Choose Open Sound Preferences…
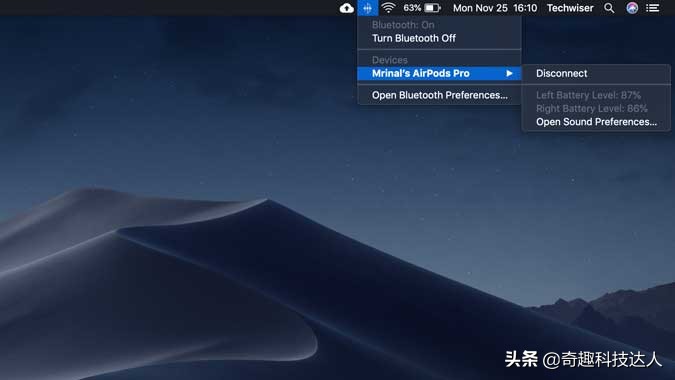675x380 pixels. (596, 122)
